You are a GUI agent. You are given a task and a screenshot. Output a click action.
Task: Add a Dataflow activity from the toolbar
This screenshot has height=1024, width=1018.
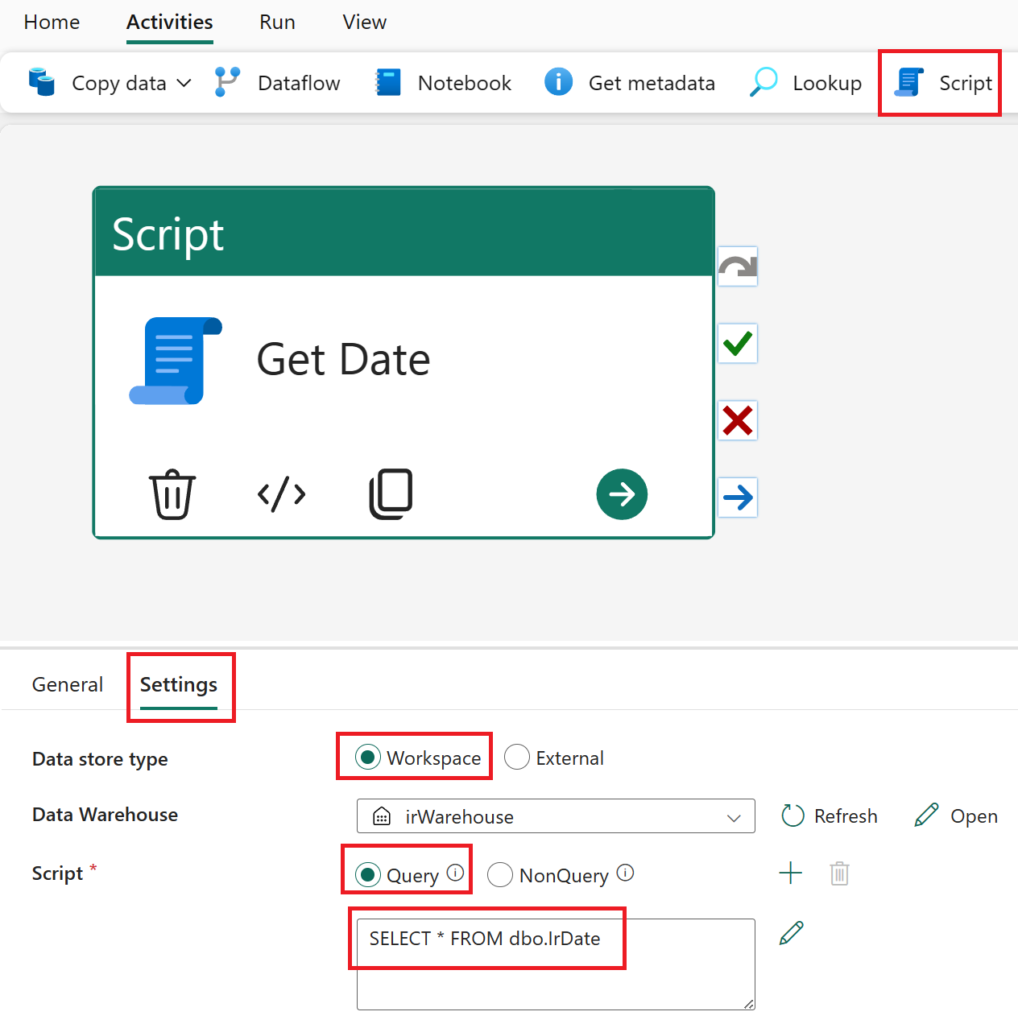coord(277,83)
